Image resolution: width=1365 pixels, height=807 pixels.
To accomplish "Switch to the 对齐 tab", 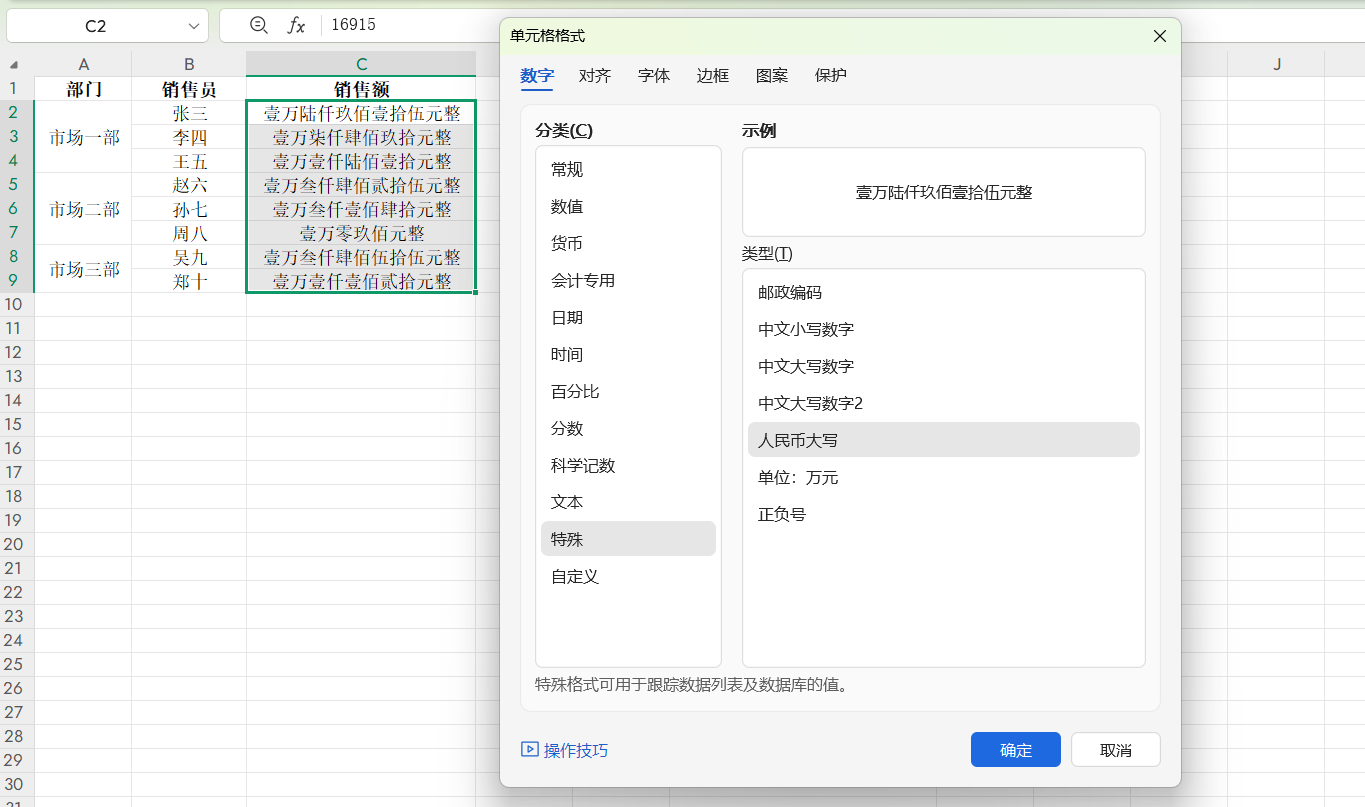I will (x=594, y=75).
